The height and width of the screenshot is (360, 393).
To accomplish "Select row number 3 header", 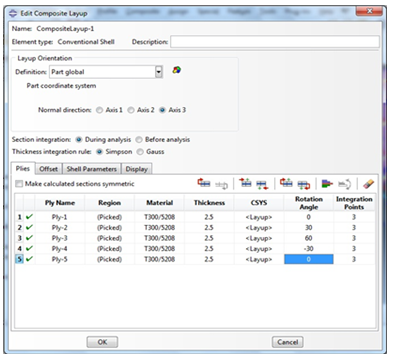I will coord(19,238).
